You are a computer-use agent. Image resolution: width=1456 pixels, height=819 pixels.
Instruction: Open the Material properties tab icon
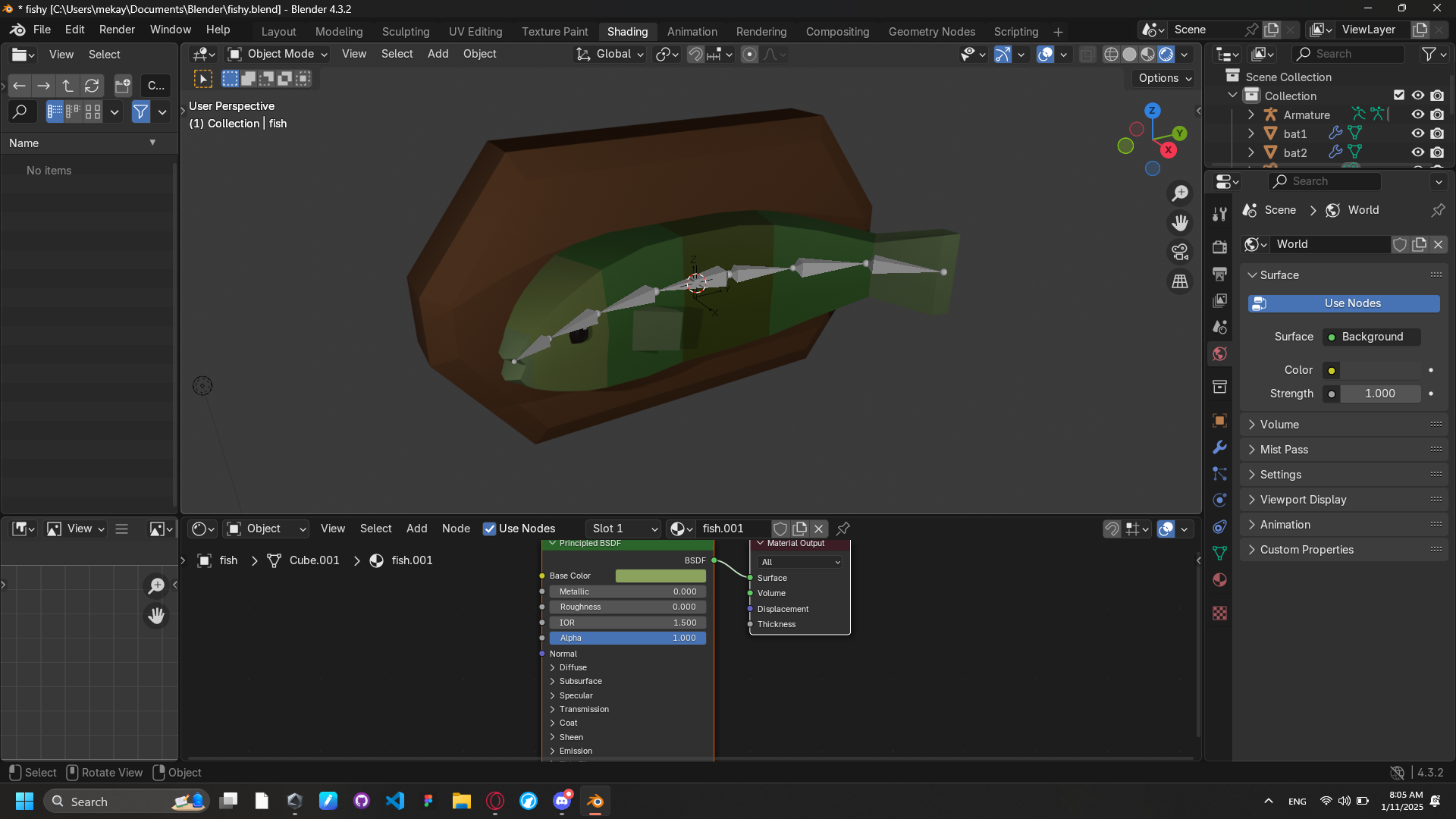[1219, 580]
